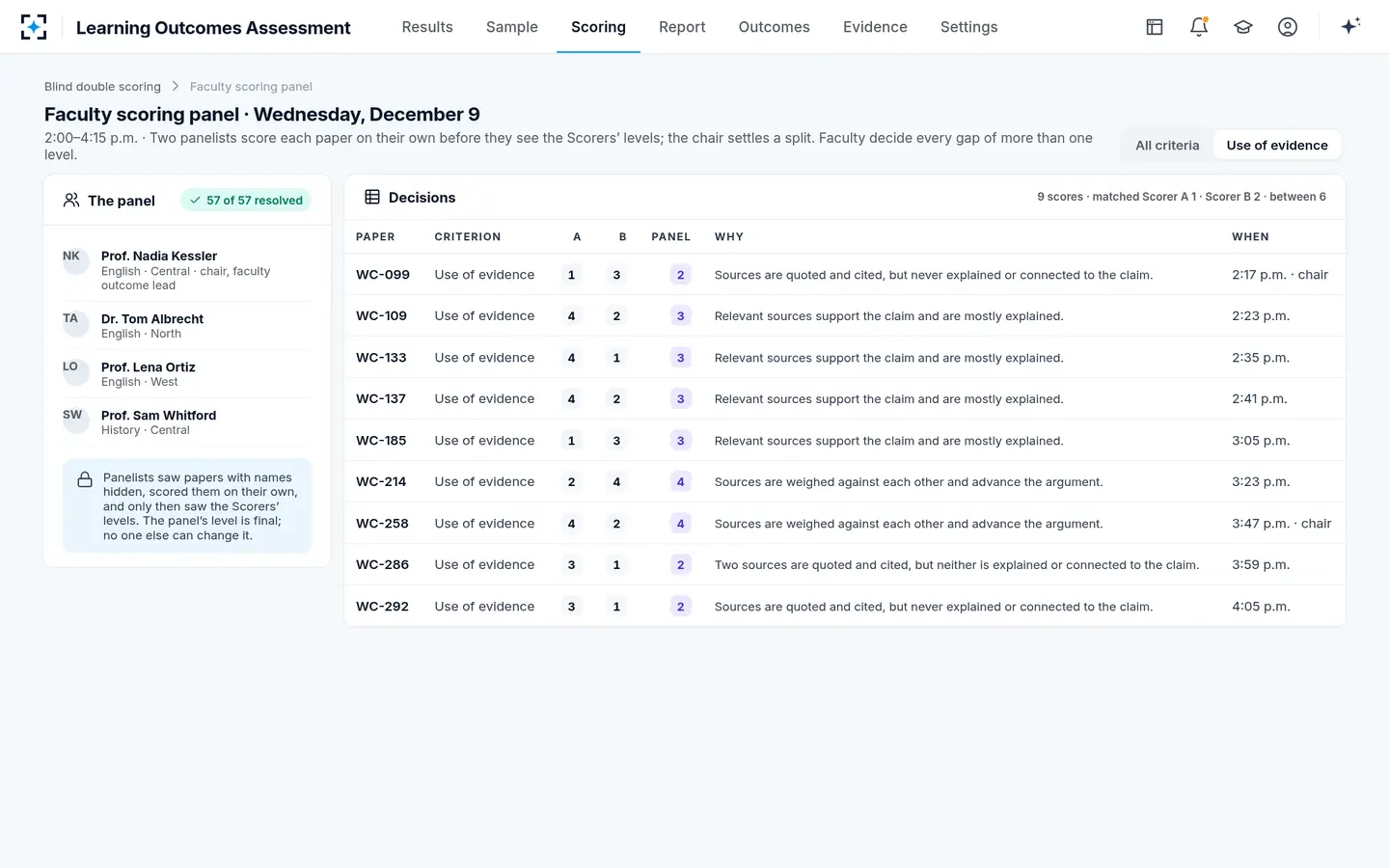This screenshot has height=868, width=1389.
Task: Open paper WC-258
Action: 382,524
